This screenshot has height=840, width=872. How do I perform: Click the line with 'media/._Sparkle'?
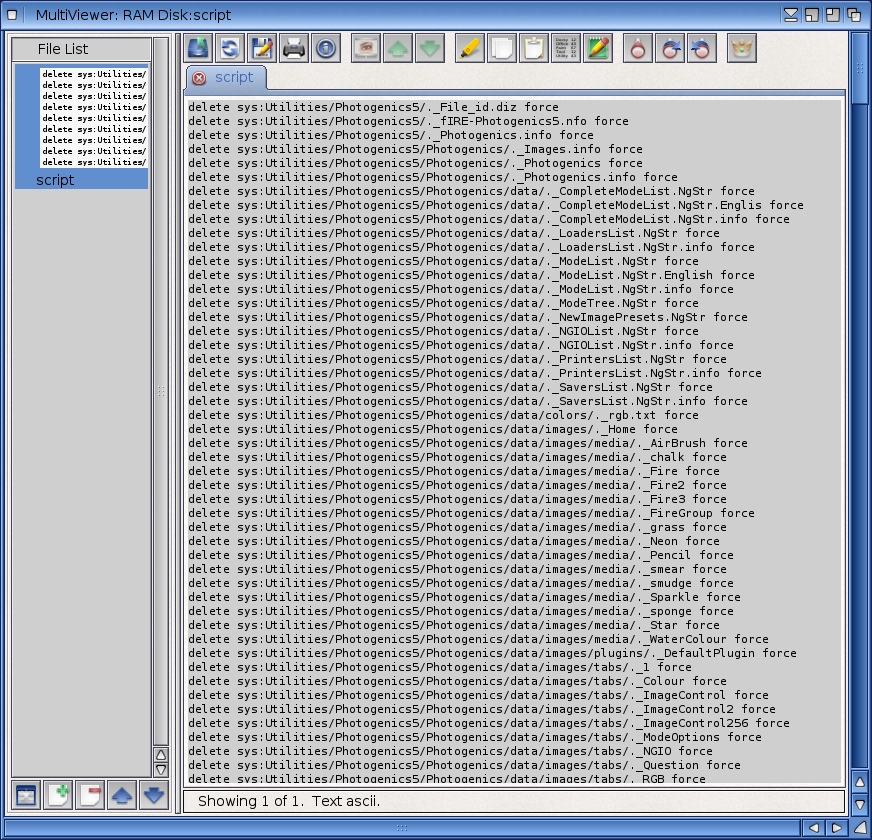464,596
